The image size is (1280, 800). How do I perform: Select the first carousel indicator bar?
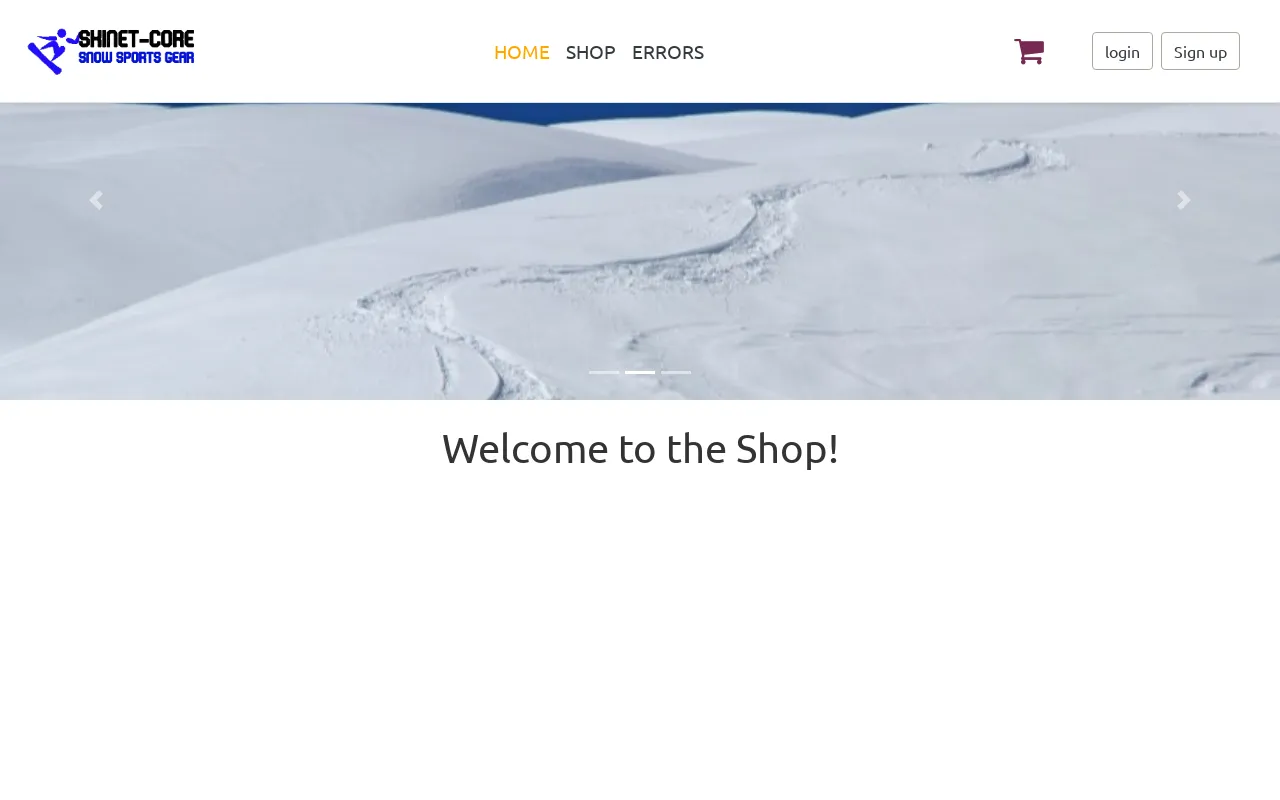[x=604, y=372]
